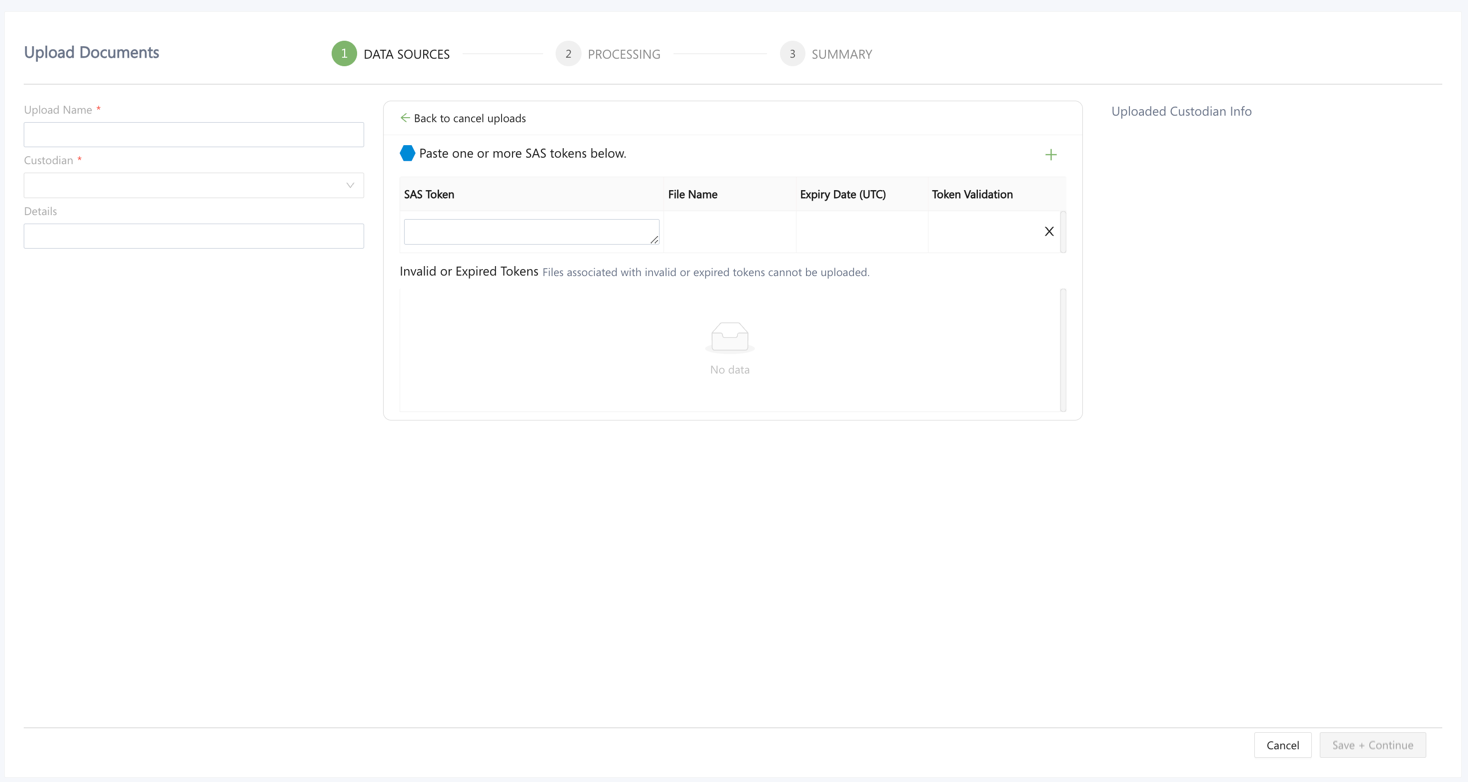Click step 1 green circle indicator
1468x782 pixels.
coord(344,54)
